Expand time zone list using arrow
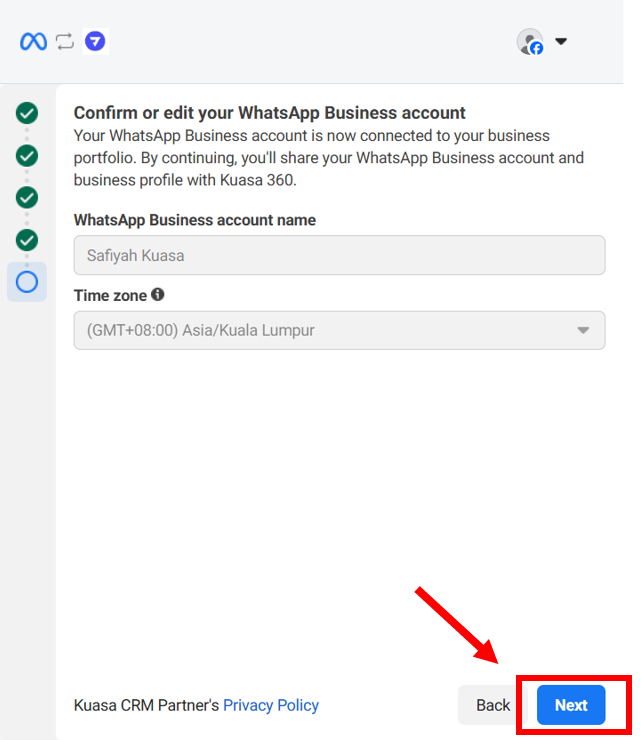643x740 pixels. tap(583, 331)
